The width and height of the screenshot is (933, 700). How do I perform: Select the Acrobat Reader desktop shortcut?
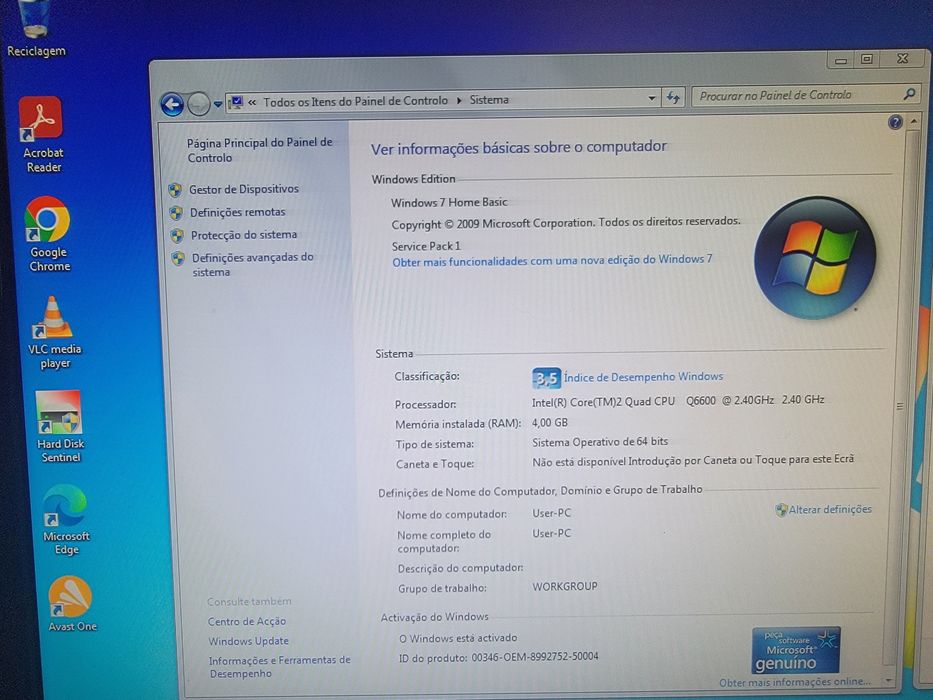42,135
